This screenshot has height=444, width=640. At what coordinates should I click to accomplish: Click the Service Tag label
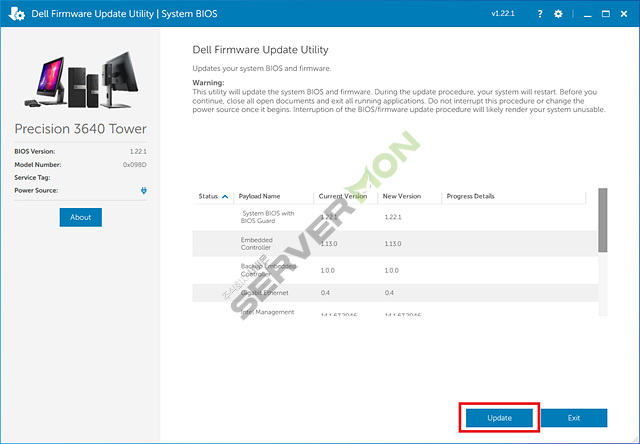[x=32, y=178]
